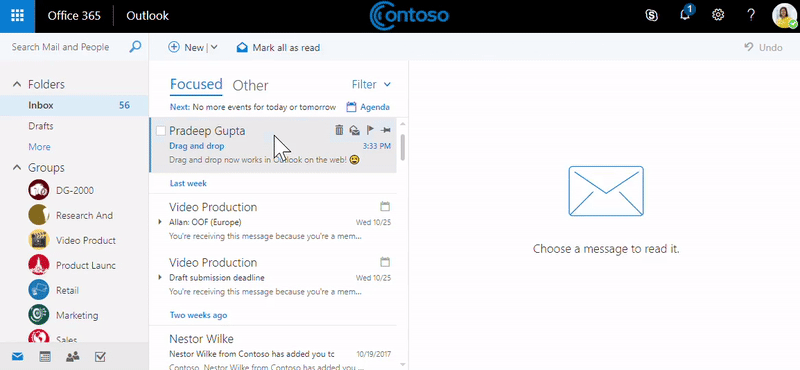Open the Video Product group avatar

(x=39, y=240)
